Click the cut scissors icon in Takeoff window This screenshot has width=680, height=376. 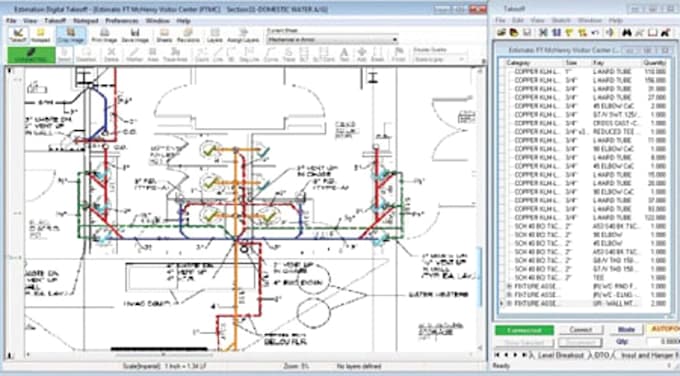click(x=543, y=32)
